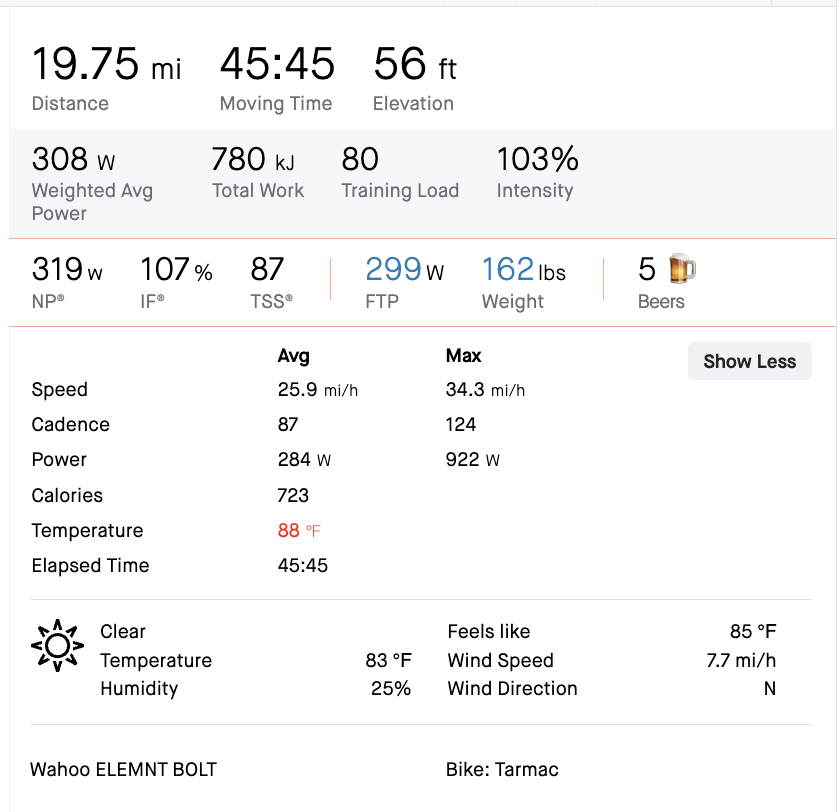Screen dimensions: 840x812
Task: Click the TSS value of 87
Action: [x=267, y=270]
